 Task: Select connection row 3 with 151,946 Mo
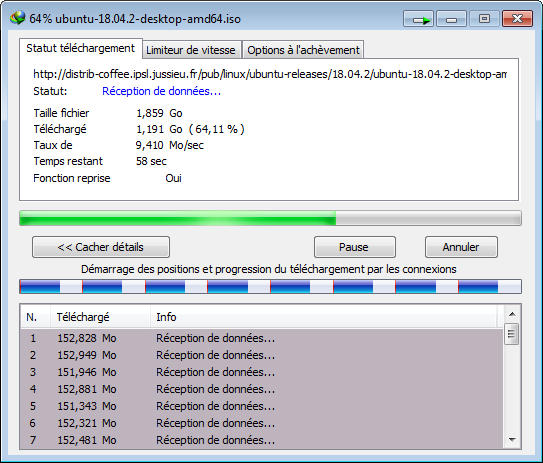coord(261,372)
